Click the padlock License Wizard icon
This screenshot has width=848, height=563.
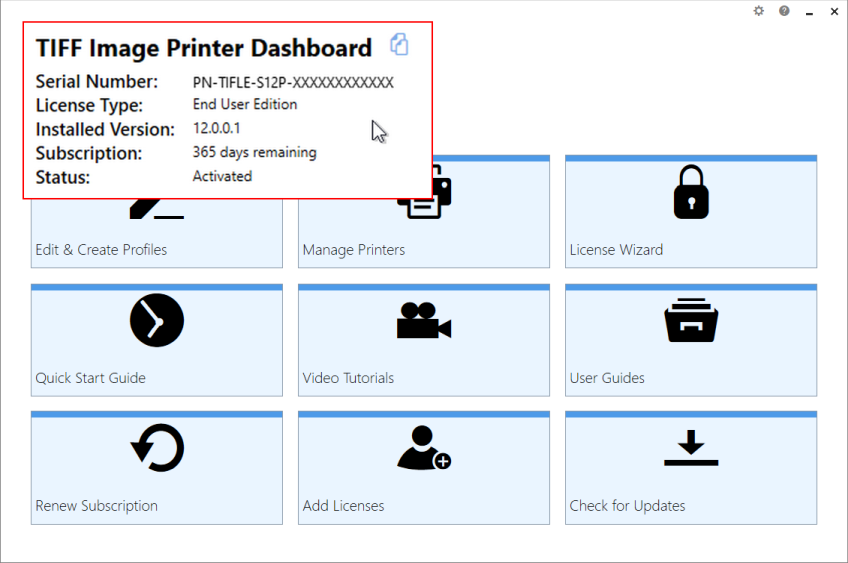tap(691, 192)
